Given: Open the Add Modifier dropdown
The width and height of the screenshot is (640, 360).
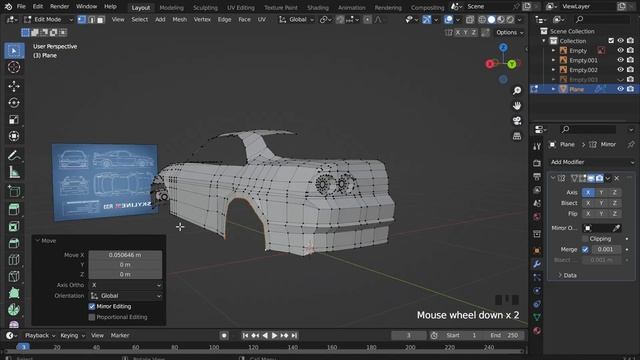Looking at the screenshot, I should click(x=591, y=162).
